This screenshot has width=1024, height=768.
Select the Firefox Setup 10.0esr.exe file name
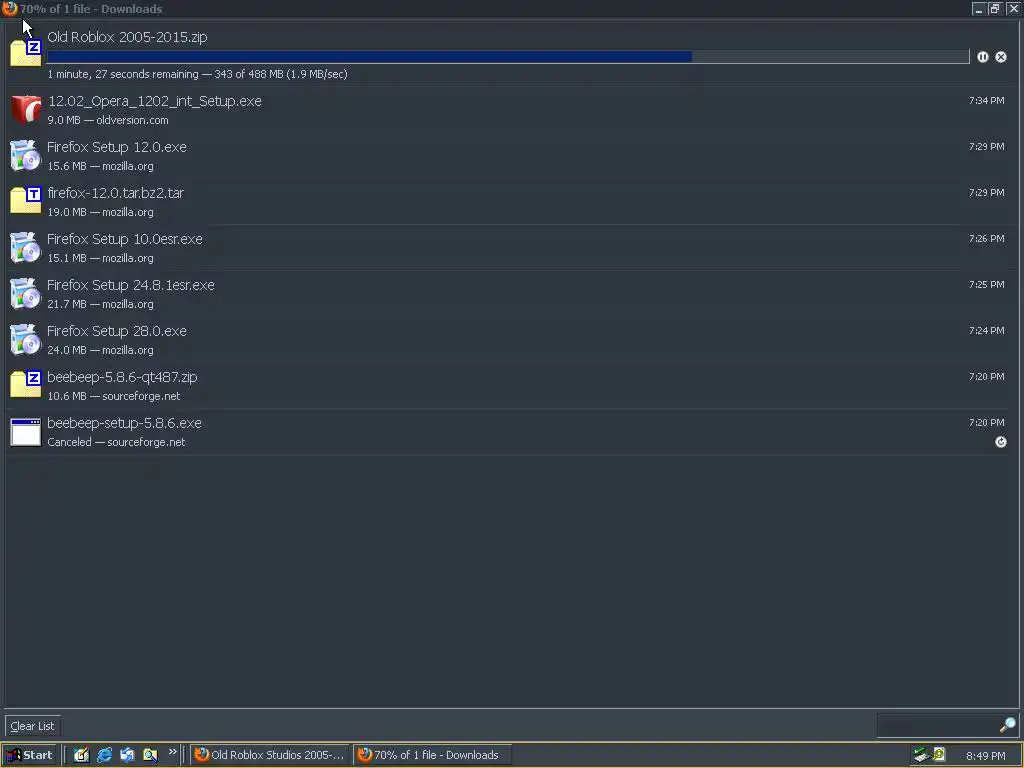(125, 239)
